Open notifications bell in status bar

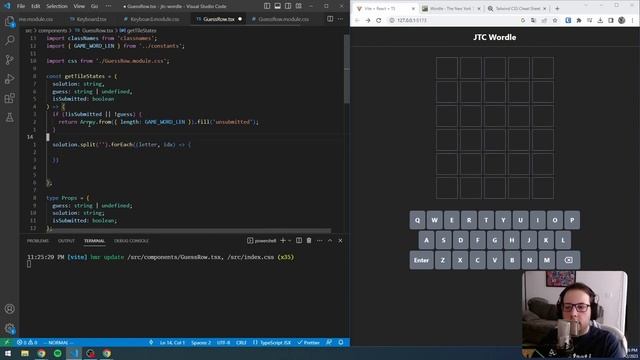[341, 342]
